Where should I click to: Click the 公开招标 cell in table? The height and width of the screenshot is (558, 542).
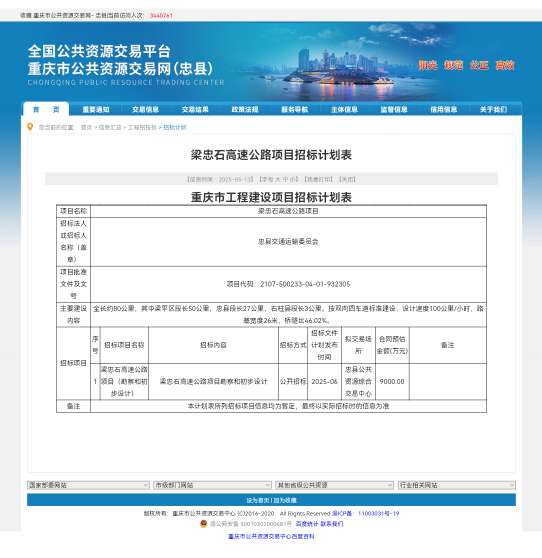293,381
